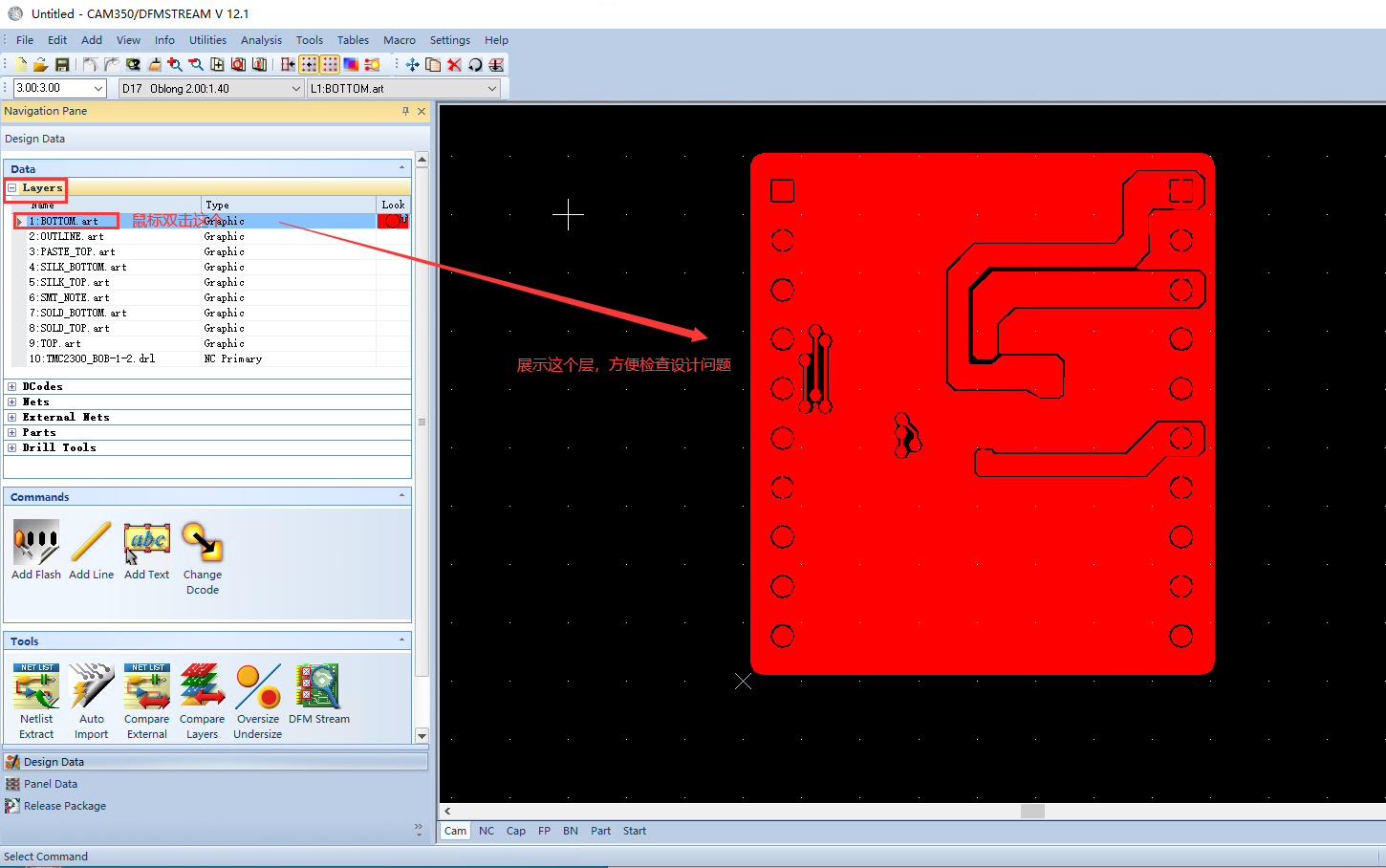Viewport: 1386px width, 868px height.
Task: Switch to the NC tab
Action: (x=487, y=831)
